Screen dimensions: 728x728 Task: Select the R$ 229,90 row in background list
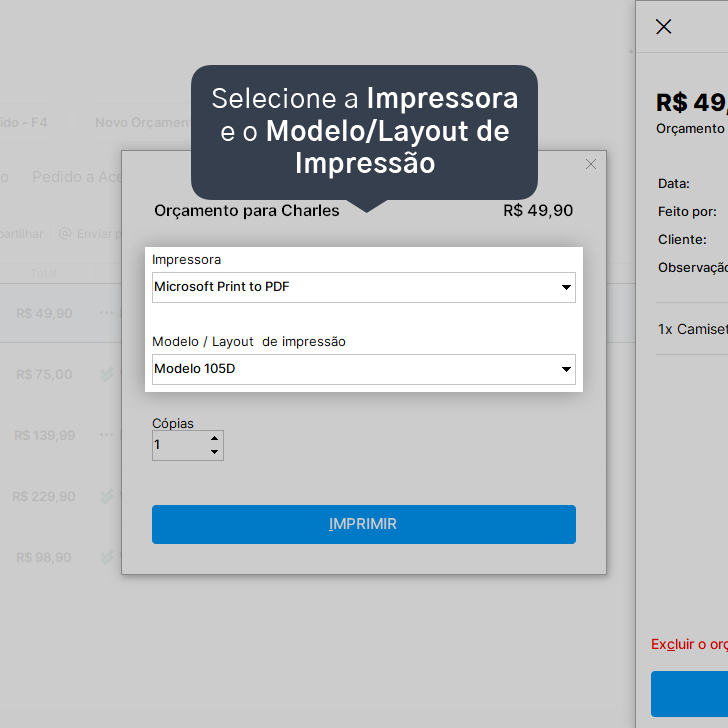(x=61, y=496)
